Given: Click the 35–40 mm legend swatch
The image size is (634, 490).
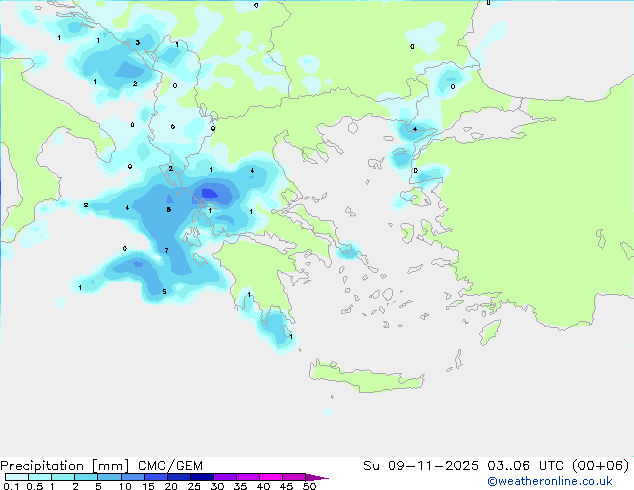Looking at the screenshot, I should [x=248, y=477].
